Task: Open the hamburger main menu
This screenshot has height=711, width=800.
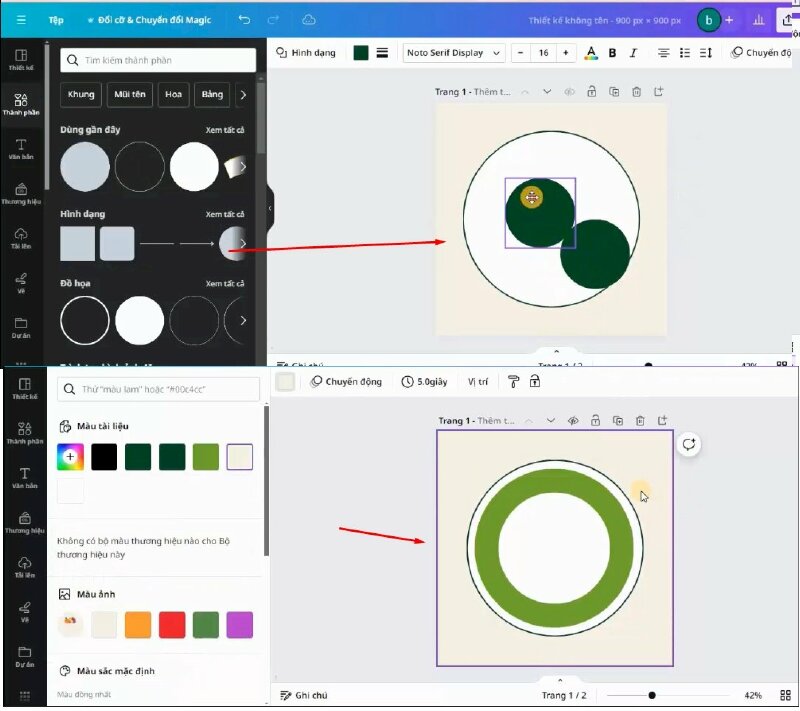Action: point(21,20)
